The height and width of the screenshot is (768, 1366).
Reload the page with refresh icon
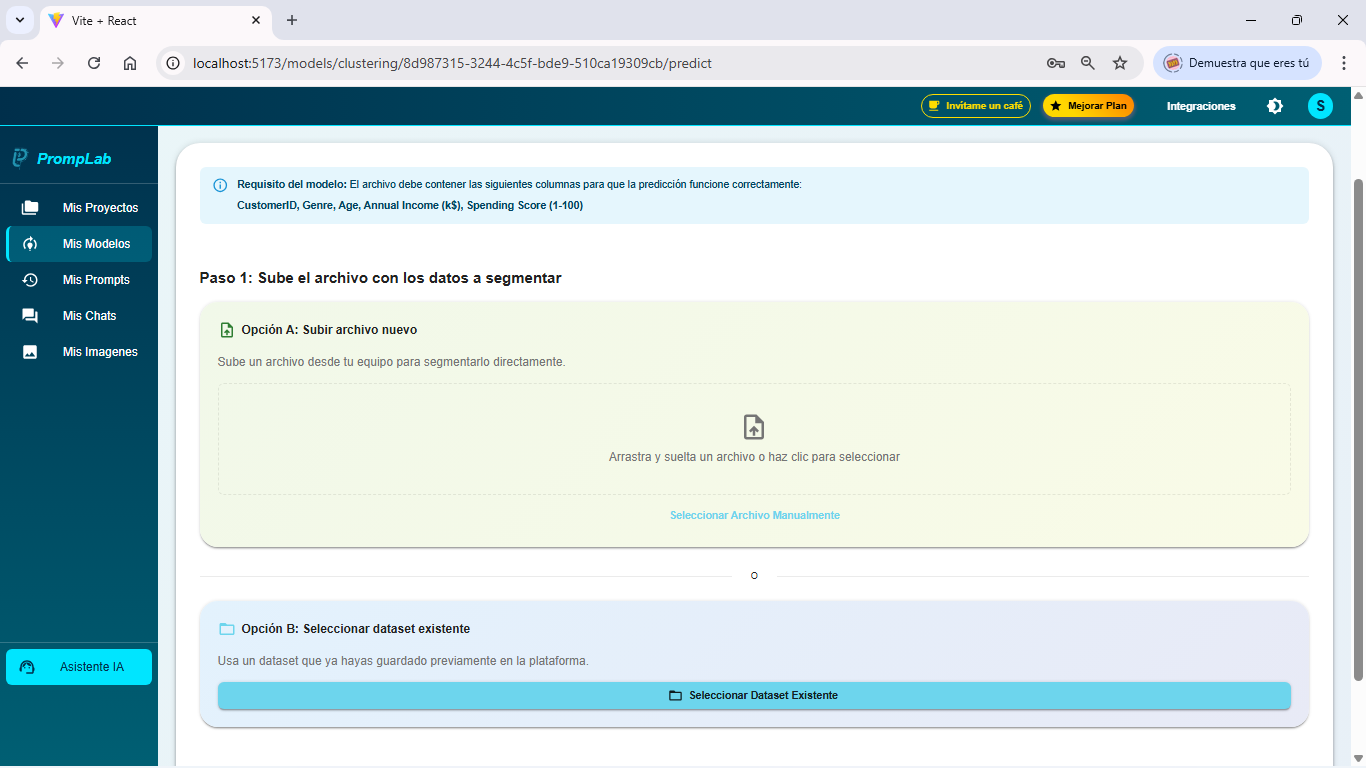tap(94, 63)
